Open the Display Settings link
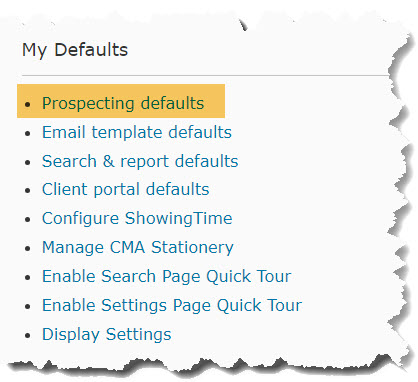The height and width of the screenshot is (382, 418). 107,334
